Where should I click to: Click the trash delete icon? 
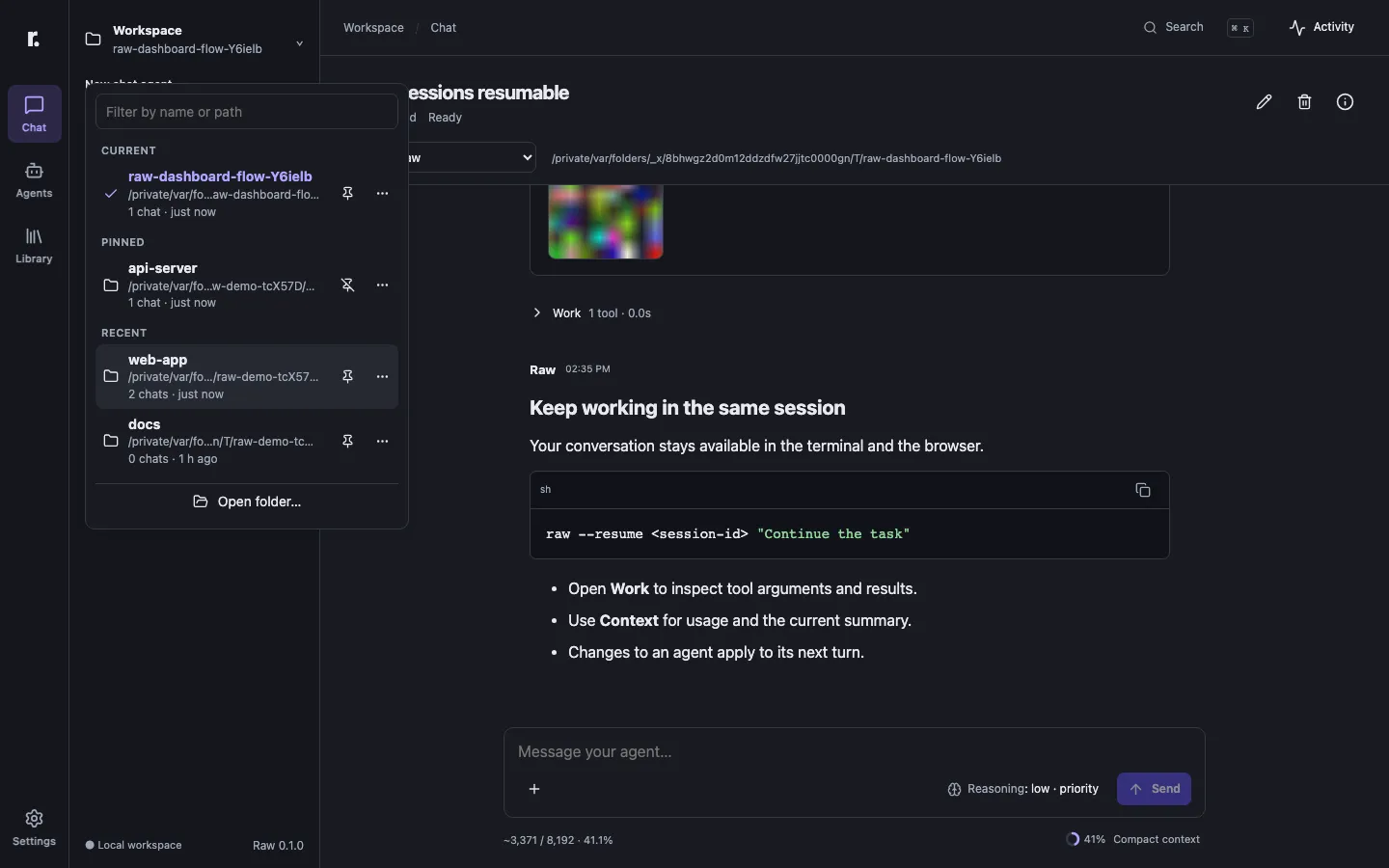click(1305, 102)
